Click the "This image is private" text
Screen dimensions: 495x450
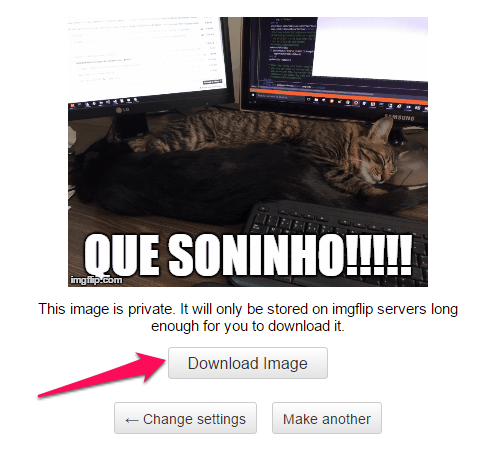106,309
